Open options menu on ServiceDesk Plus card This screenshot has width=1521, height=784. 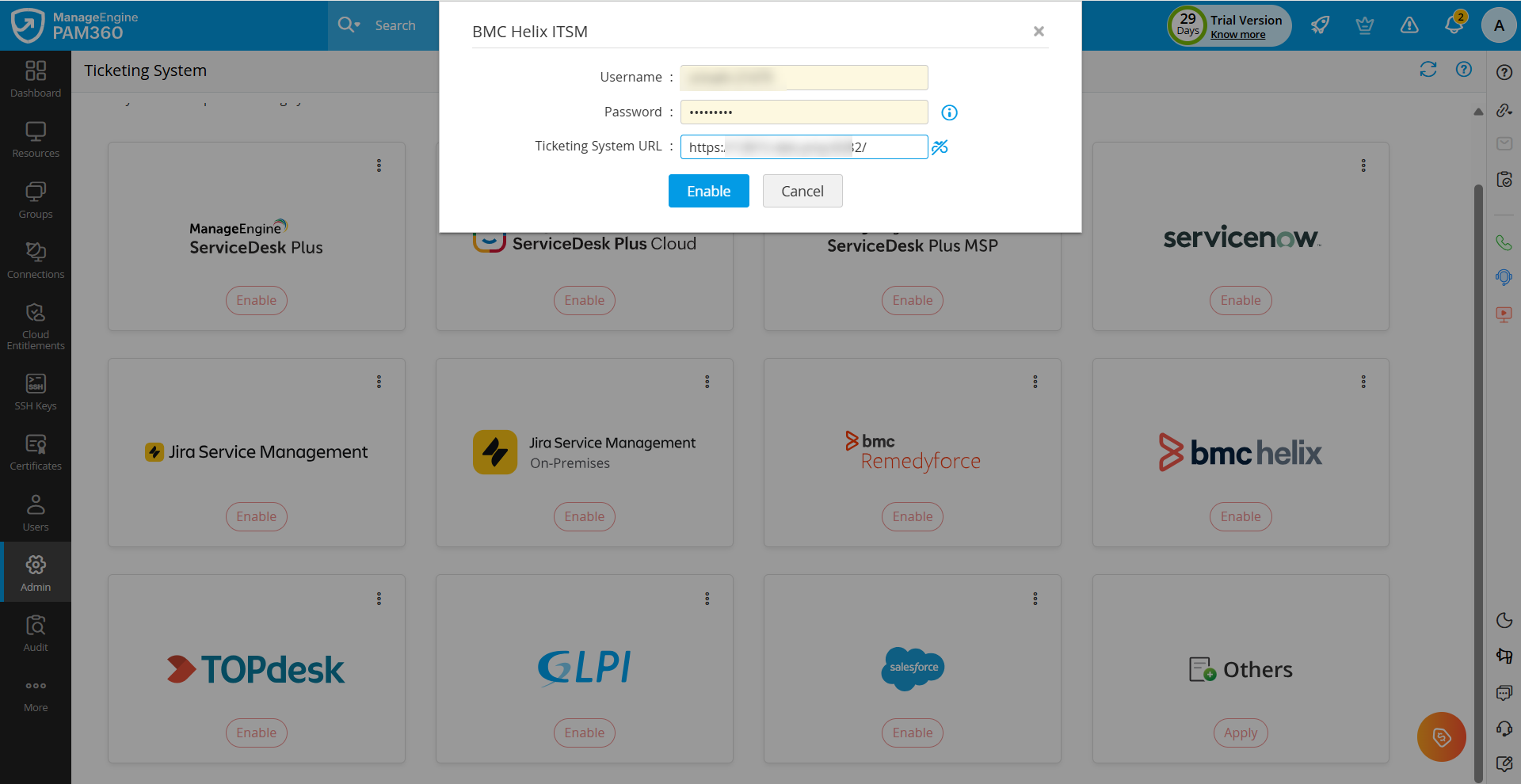tap(379, 166)
